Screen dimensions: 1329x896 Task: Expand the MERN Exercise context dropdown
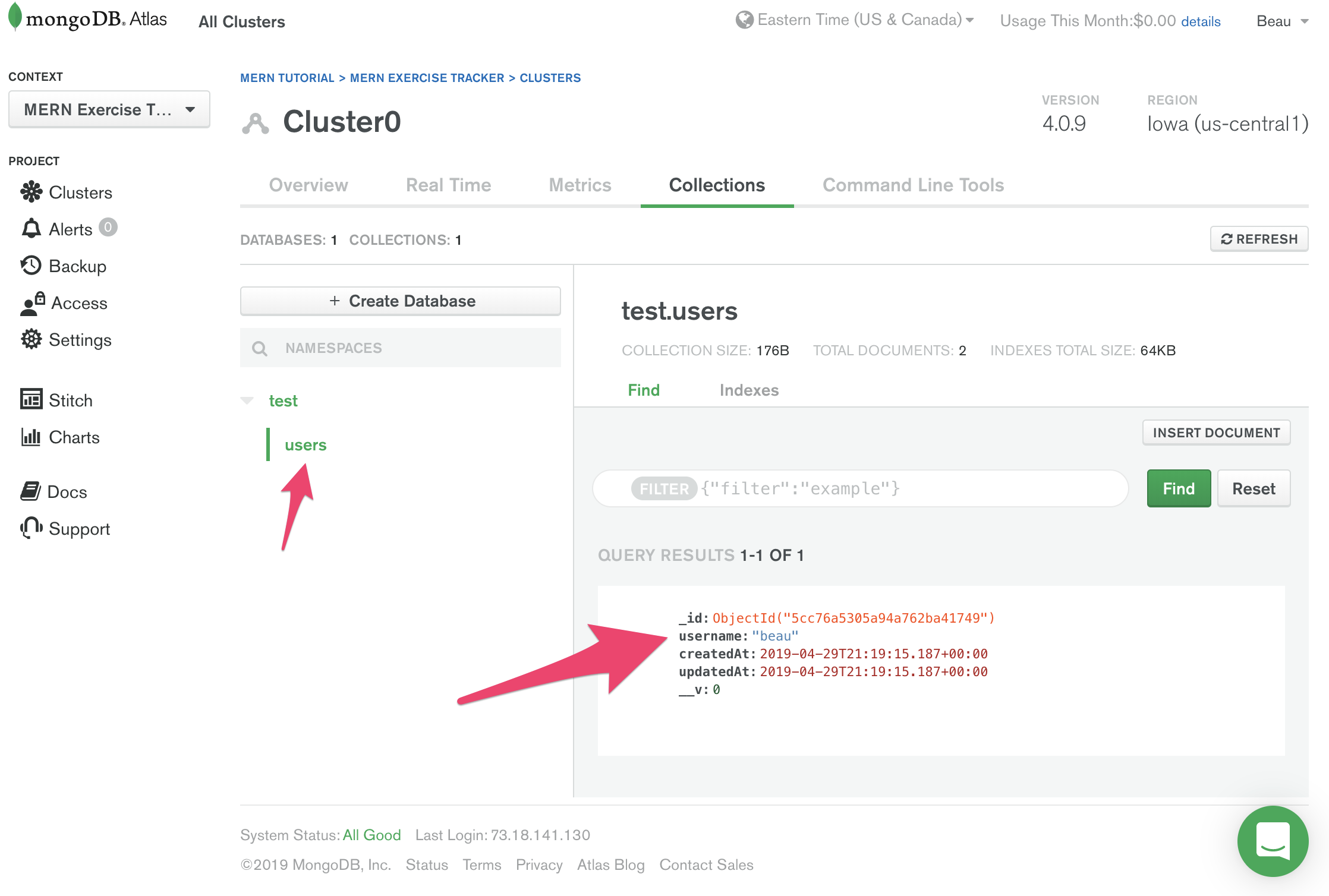(x=109, y=109)
